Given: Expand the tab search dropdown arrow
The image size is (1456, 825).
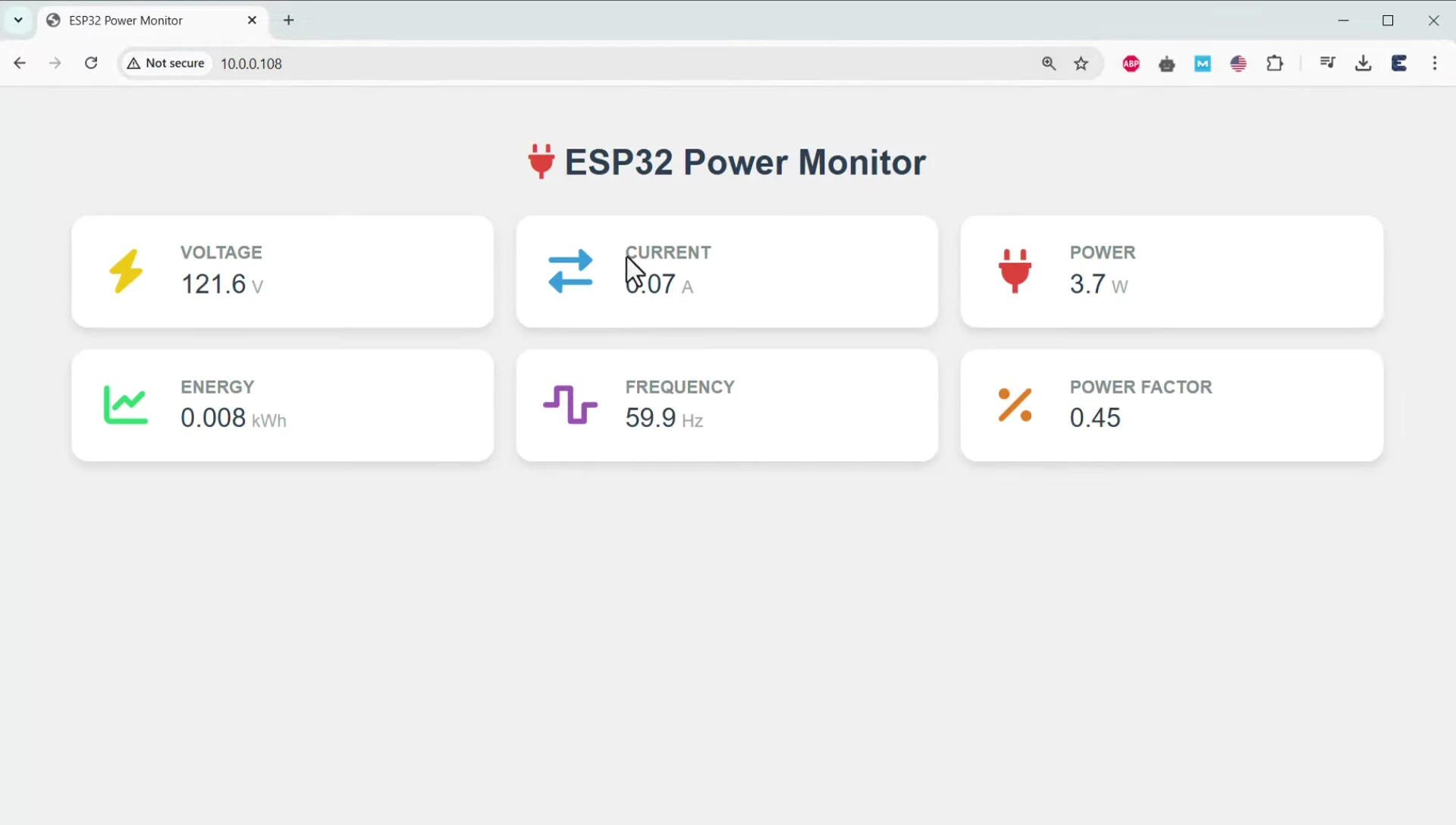Looking at the screenshot, I should (x=18, y=20).
